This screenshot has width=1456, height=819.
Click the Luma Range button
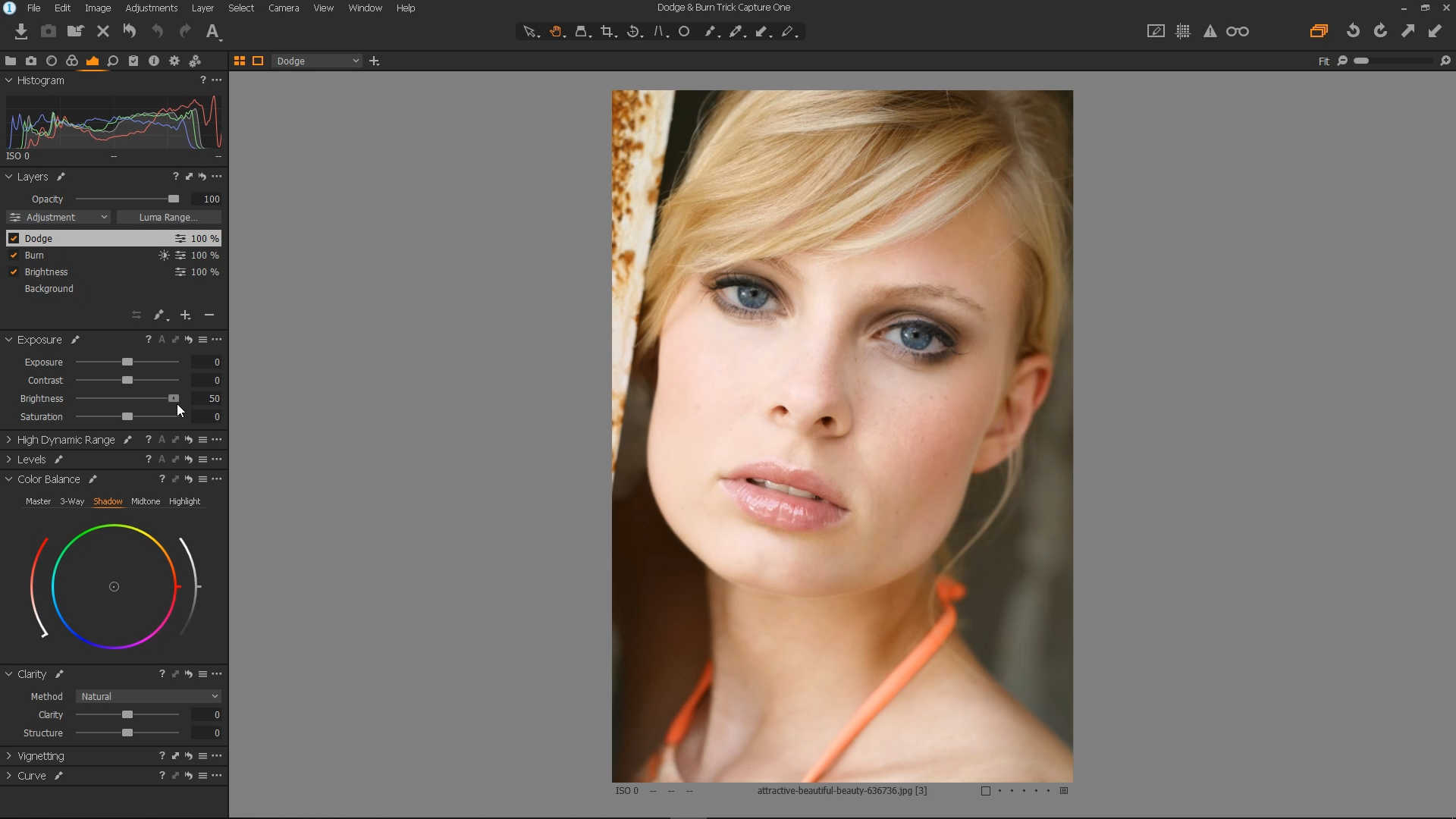(x=168, y=217)
